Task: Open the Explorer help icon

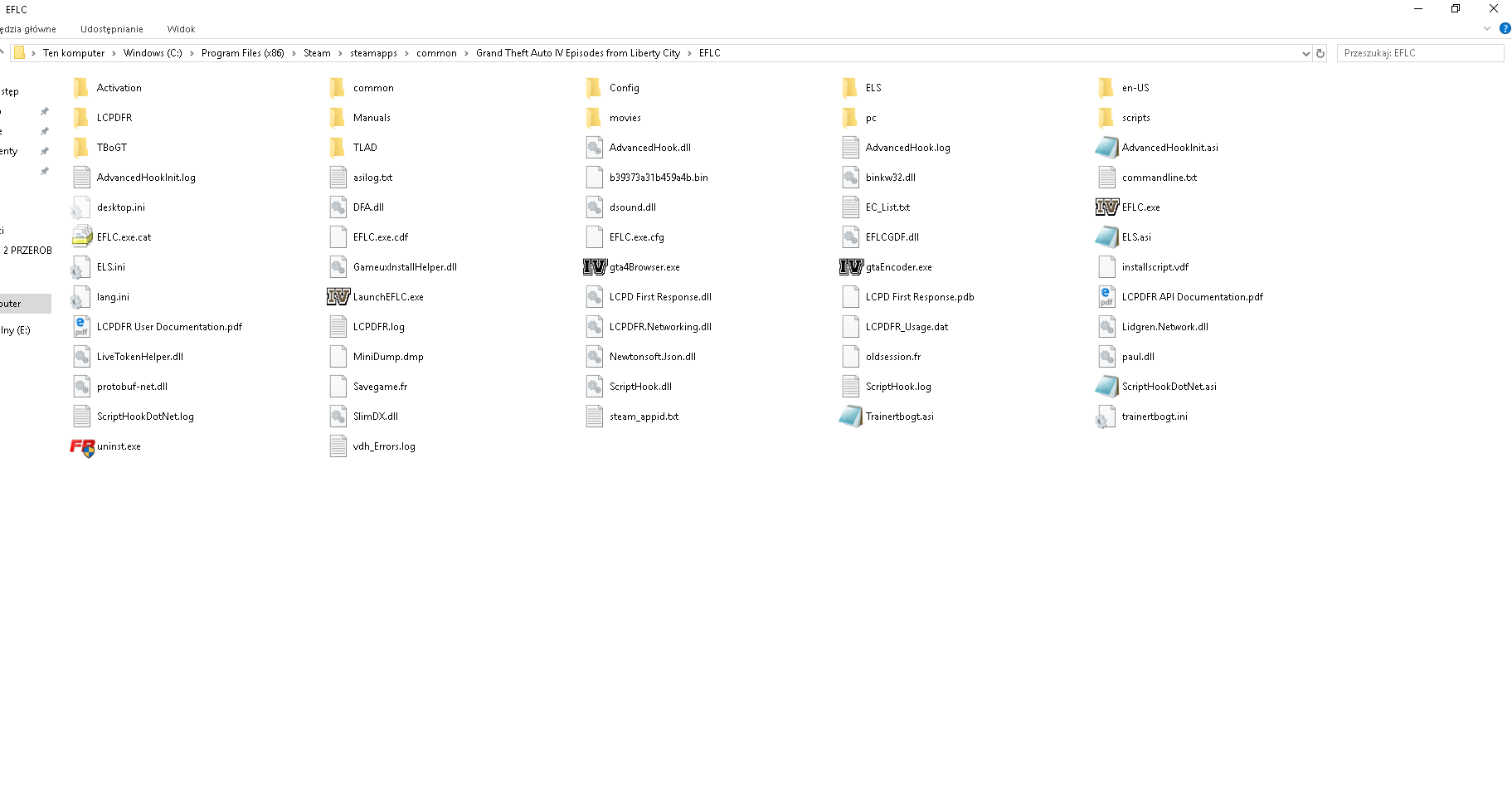Action: pos(1505,28)
